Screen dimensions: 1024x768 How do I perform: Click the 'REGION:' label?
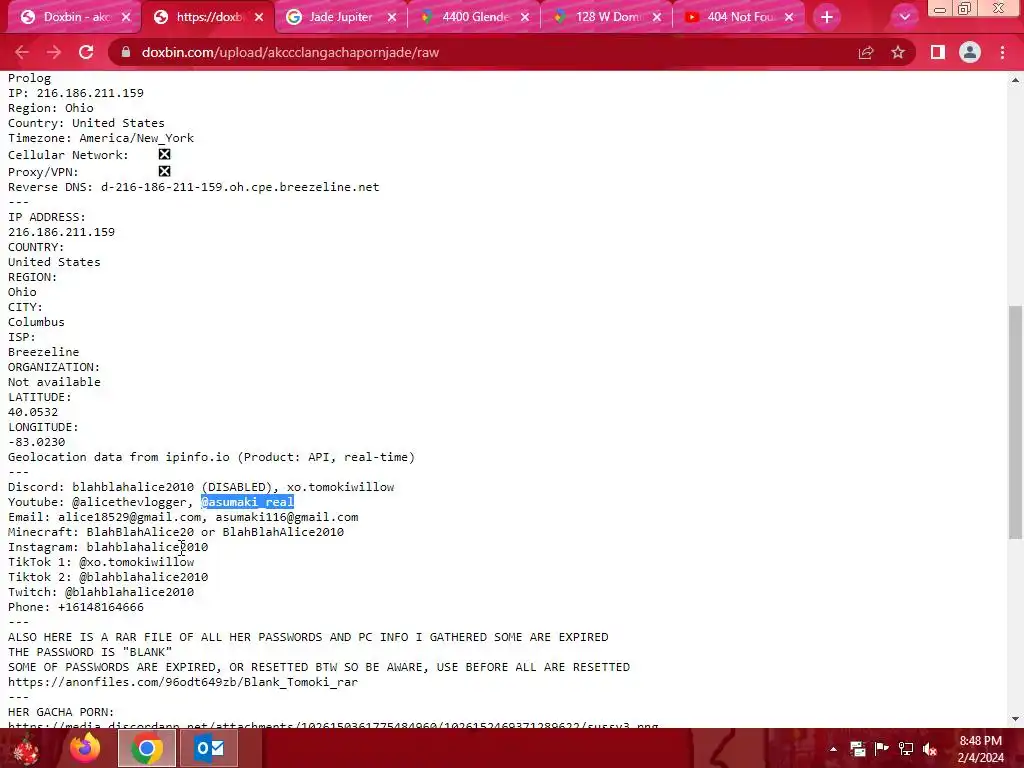(33, 277)
